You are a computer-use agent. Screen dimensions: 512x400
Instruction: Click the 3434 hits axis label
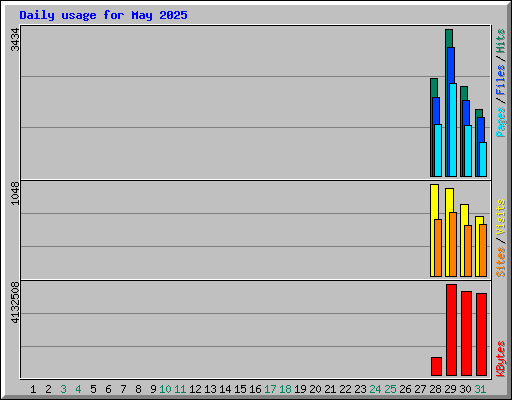click(x=15, y=39)
